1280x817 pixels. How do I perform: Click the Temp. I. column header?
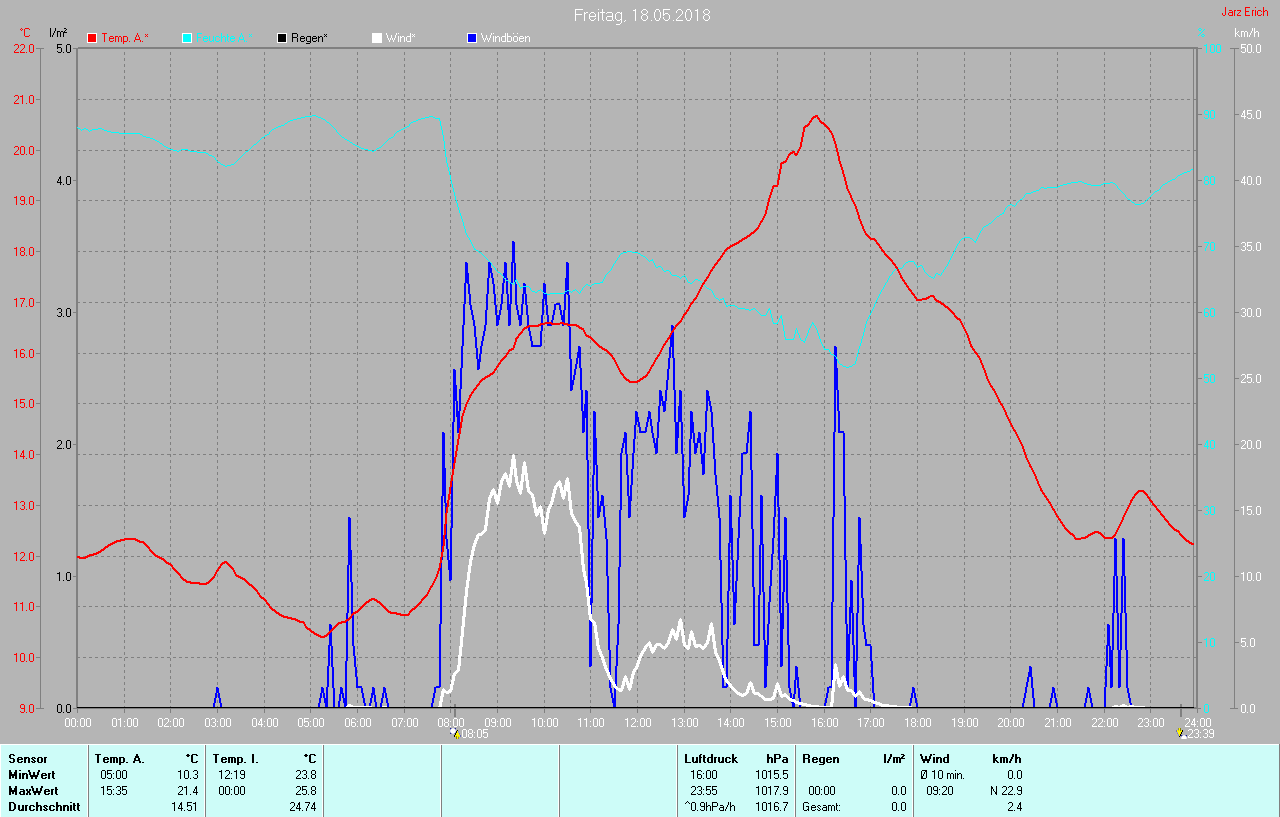click(x=235, y=759)
